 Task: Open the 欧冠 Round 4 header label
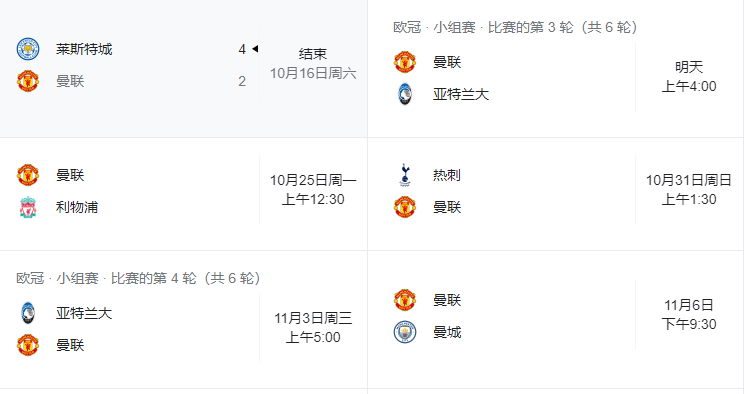[138, 278]
